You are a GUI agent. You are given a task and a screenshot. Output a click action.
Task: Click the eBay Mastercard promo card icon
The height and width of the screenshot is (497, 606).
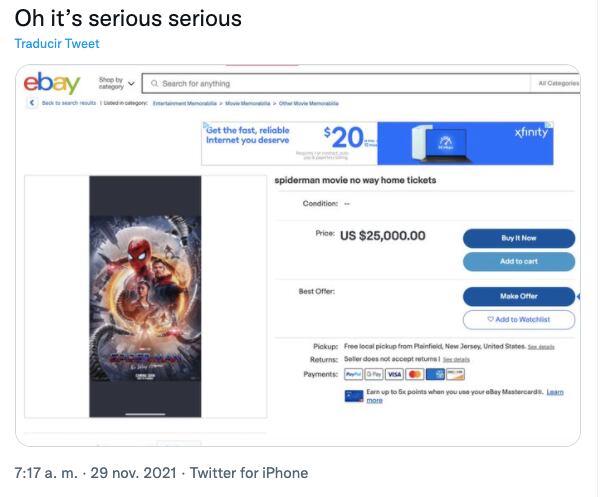tap(354, 395)
